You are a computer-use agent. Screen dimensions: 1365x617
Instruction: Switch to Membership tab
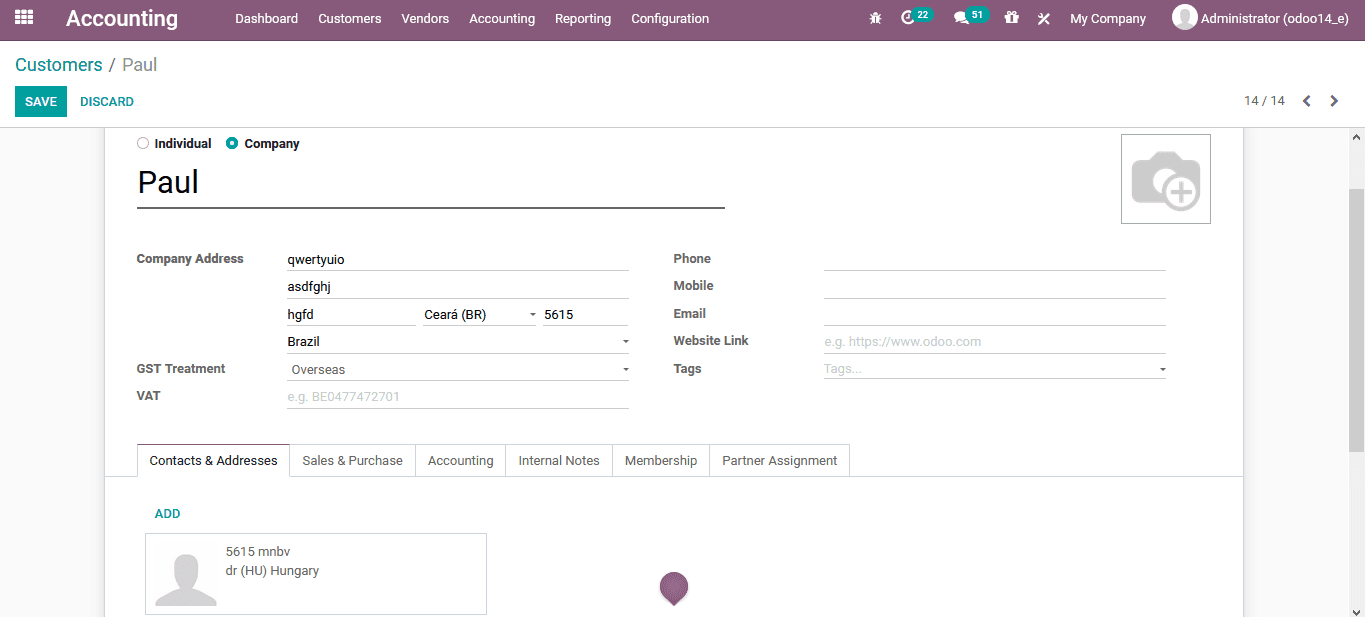[661, 460]
